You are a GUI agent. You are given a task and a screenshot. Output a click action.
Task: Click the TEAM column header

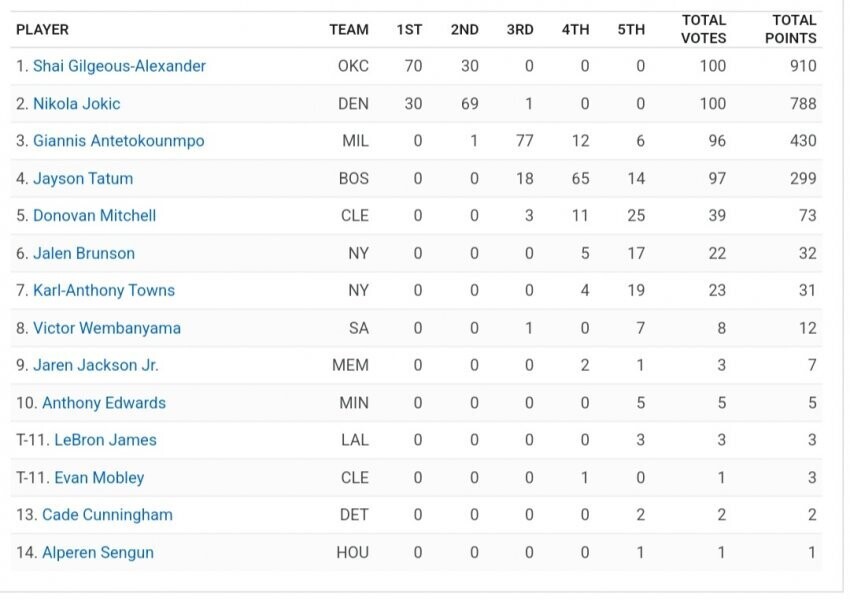(x=349, y=29)
